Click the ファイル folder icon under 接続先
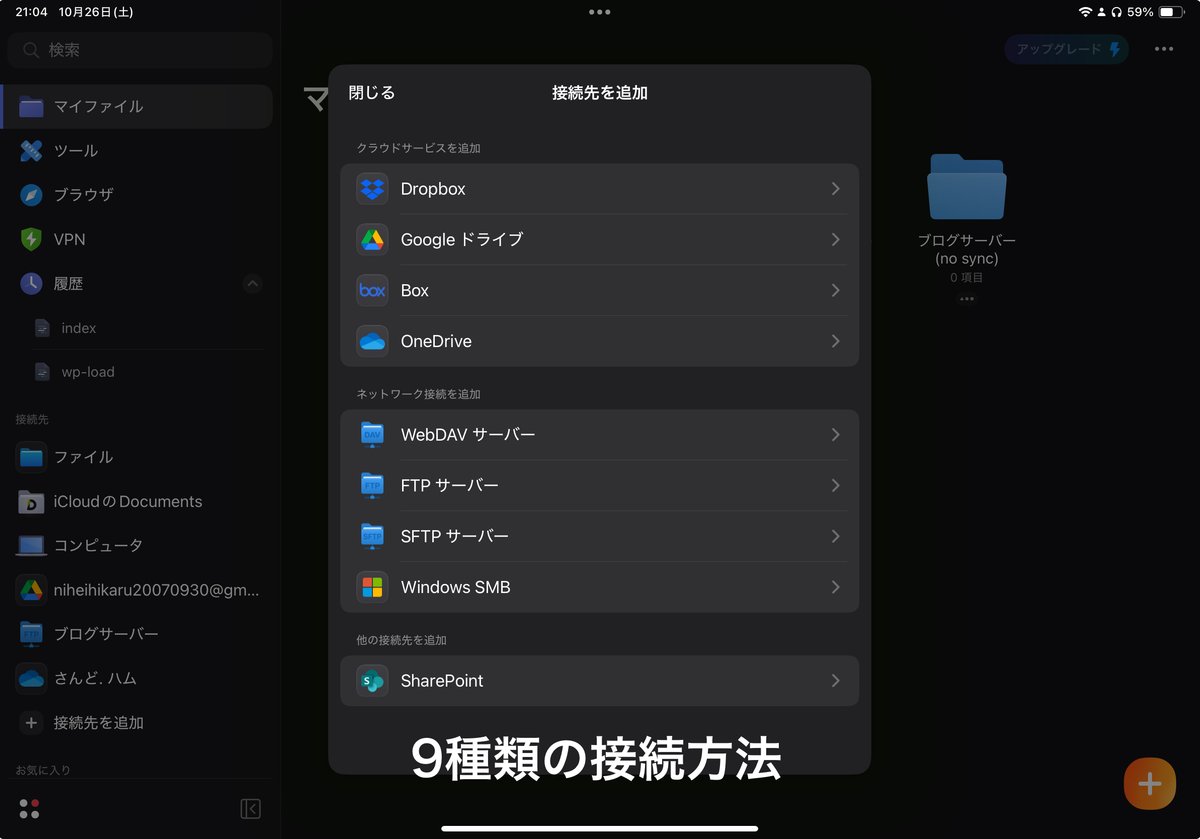The height and width of the screenshot is (839, 1200). [x=31, y=457]
